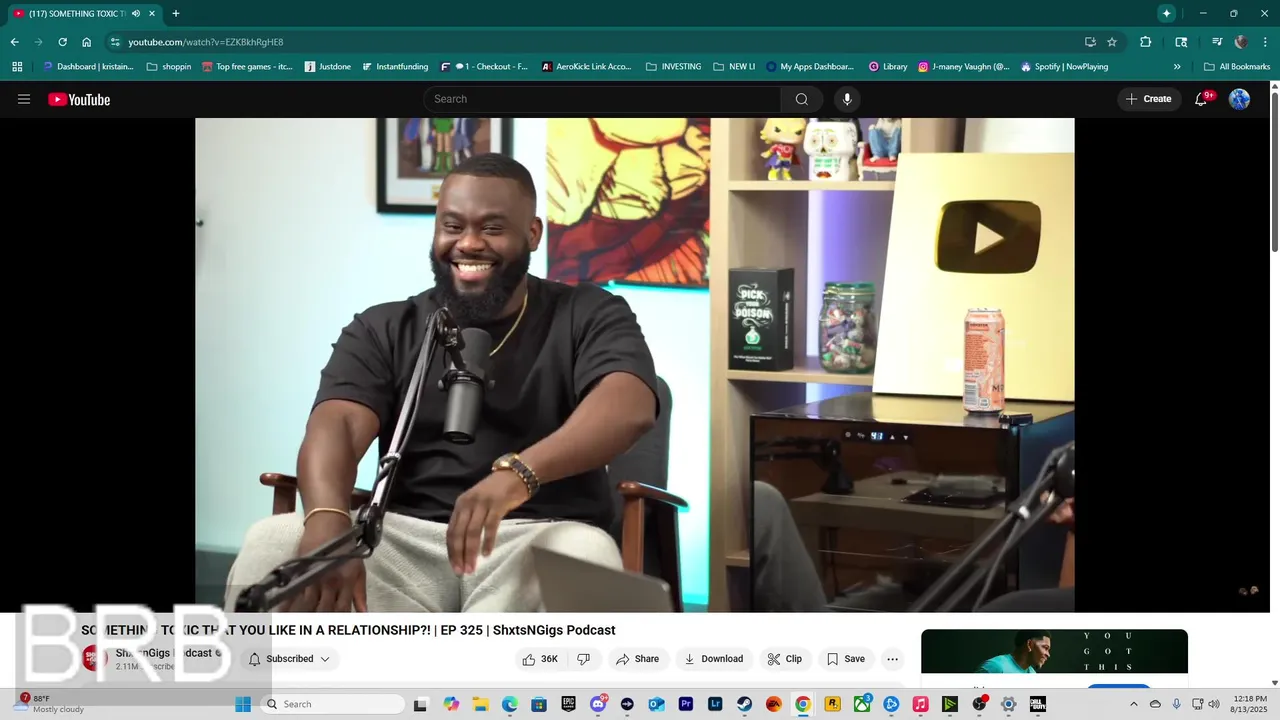The image size is (1280, 720).
Task: Open the Extensions puzzle icon
Action: pyautogui.click(x=1146, y=42)
